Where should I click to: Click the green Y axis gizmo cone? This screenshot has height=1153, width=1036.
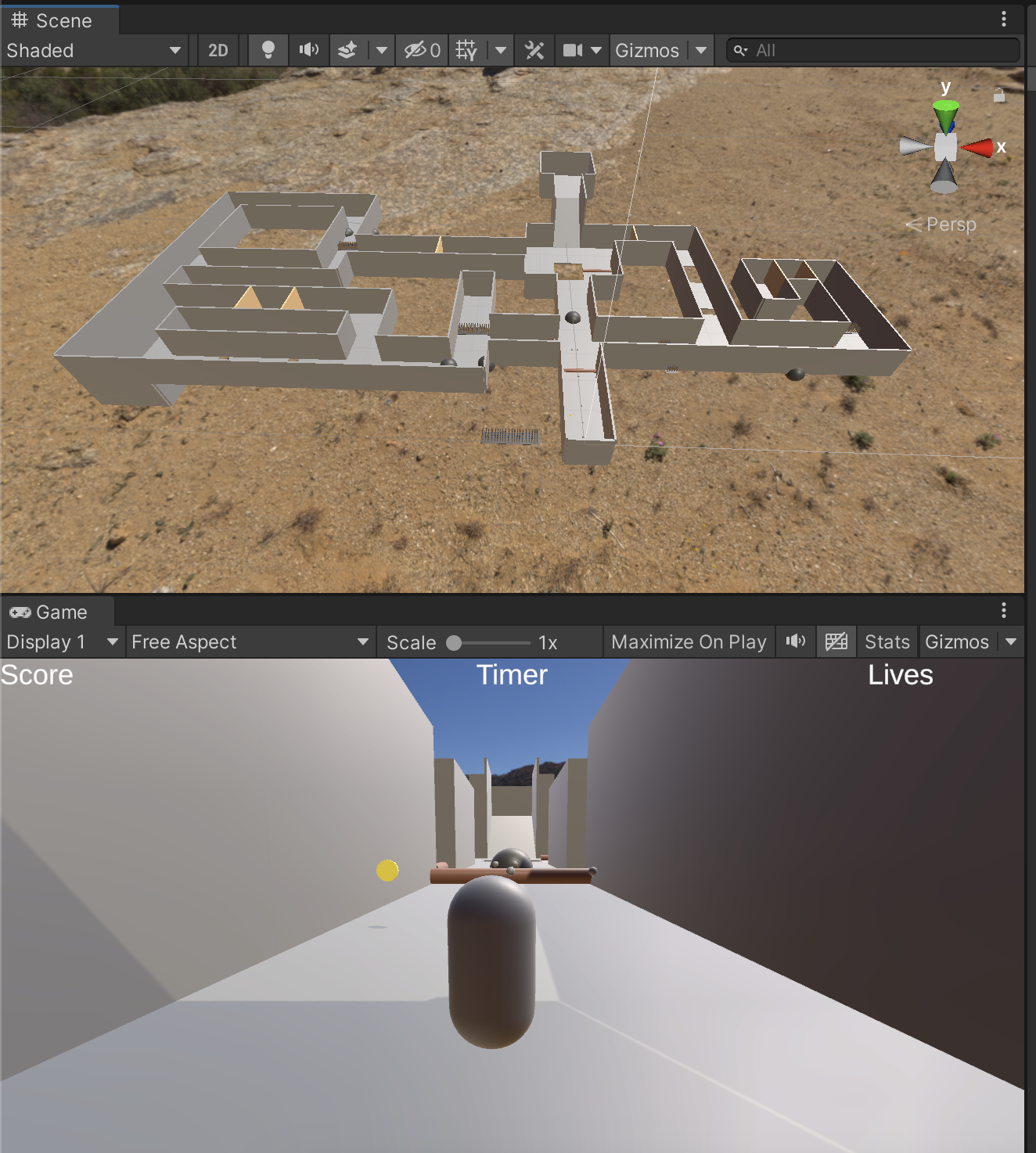(946, 117)
